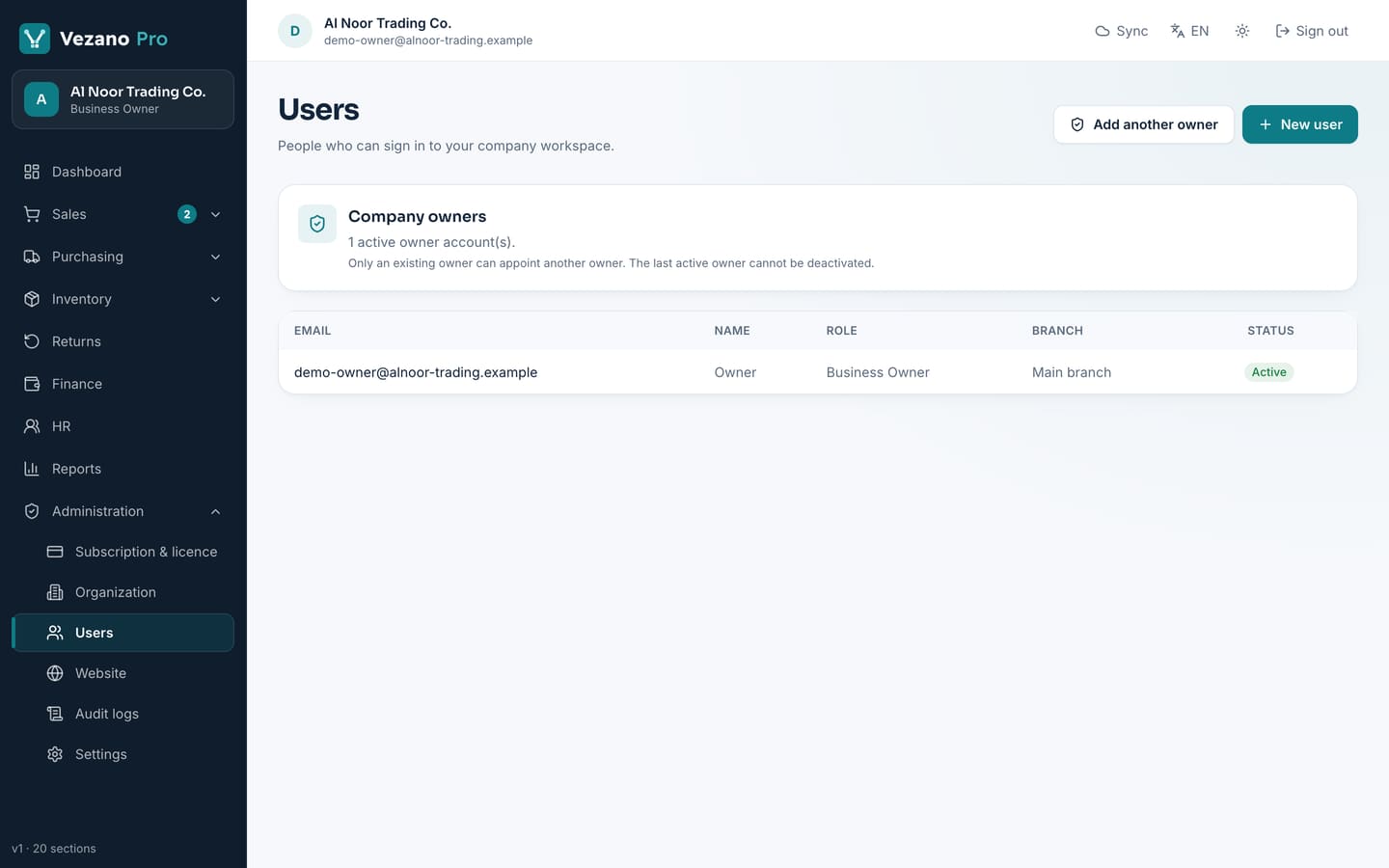1389x868 pixels.
Task: Click the Website globe icon
Action: click(55, 673)
